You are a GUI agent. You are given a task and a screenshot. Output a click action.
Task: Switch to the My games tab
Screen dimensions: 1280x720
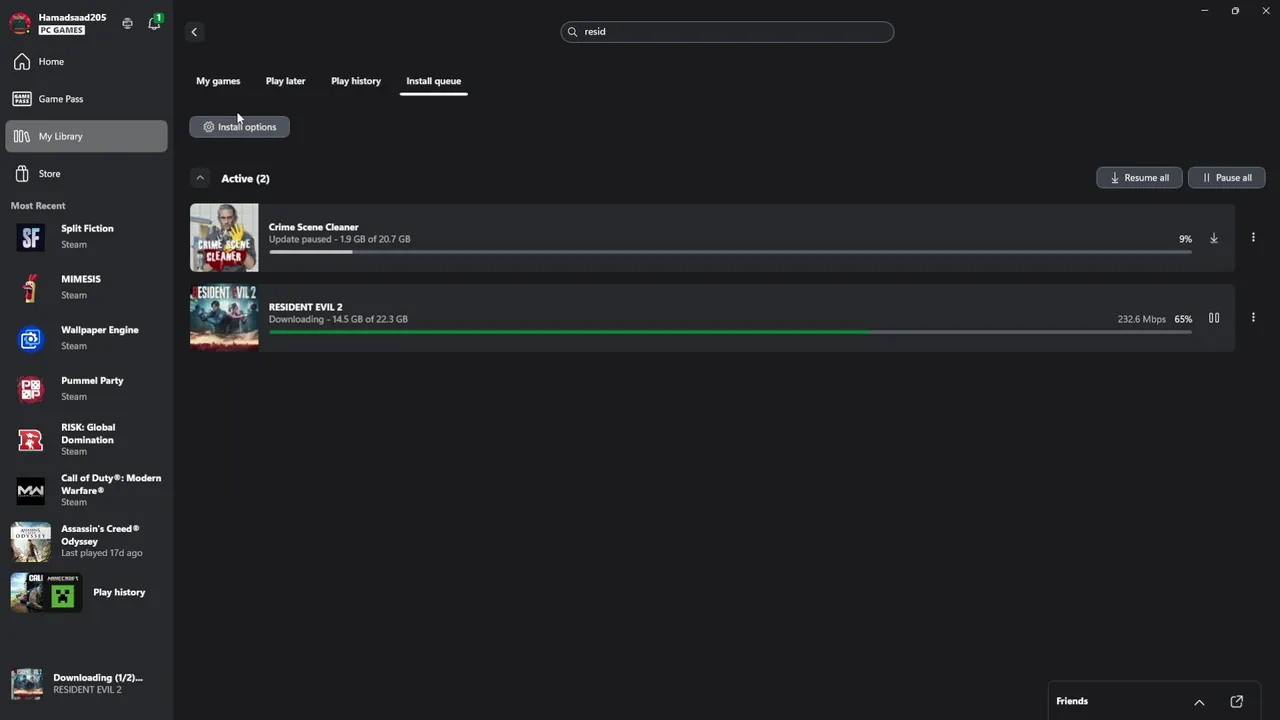click(x=218, y=81)
